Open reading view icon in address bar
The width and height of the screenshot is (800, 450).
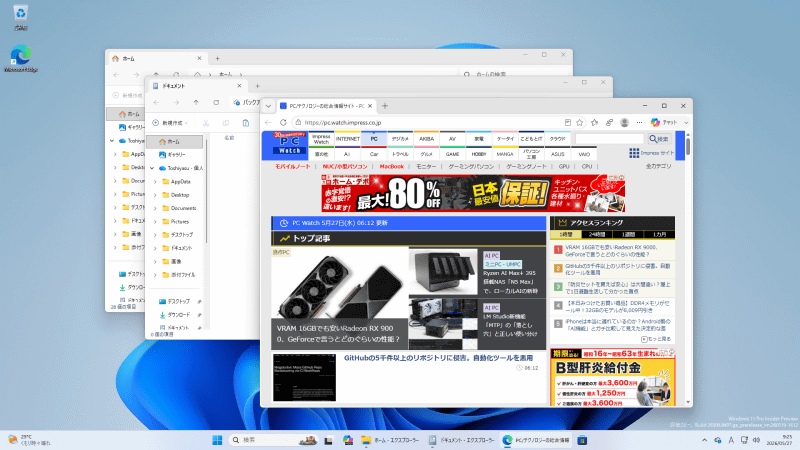coord(567,122)
